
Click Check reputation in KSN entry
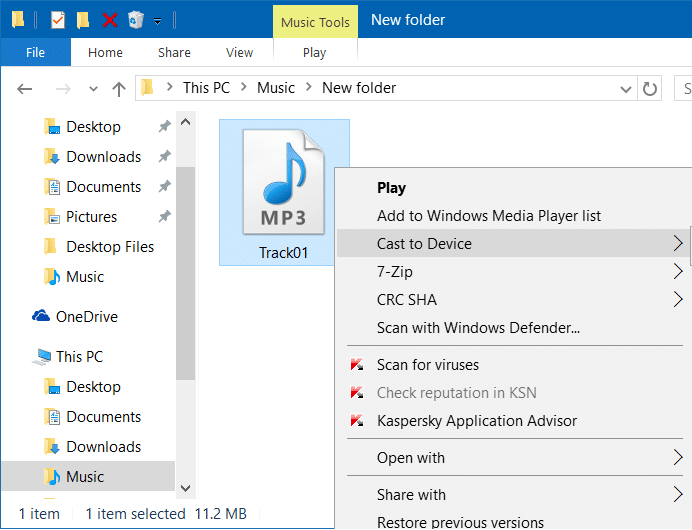(514, 392)
